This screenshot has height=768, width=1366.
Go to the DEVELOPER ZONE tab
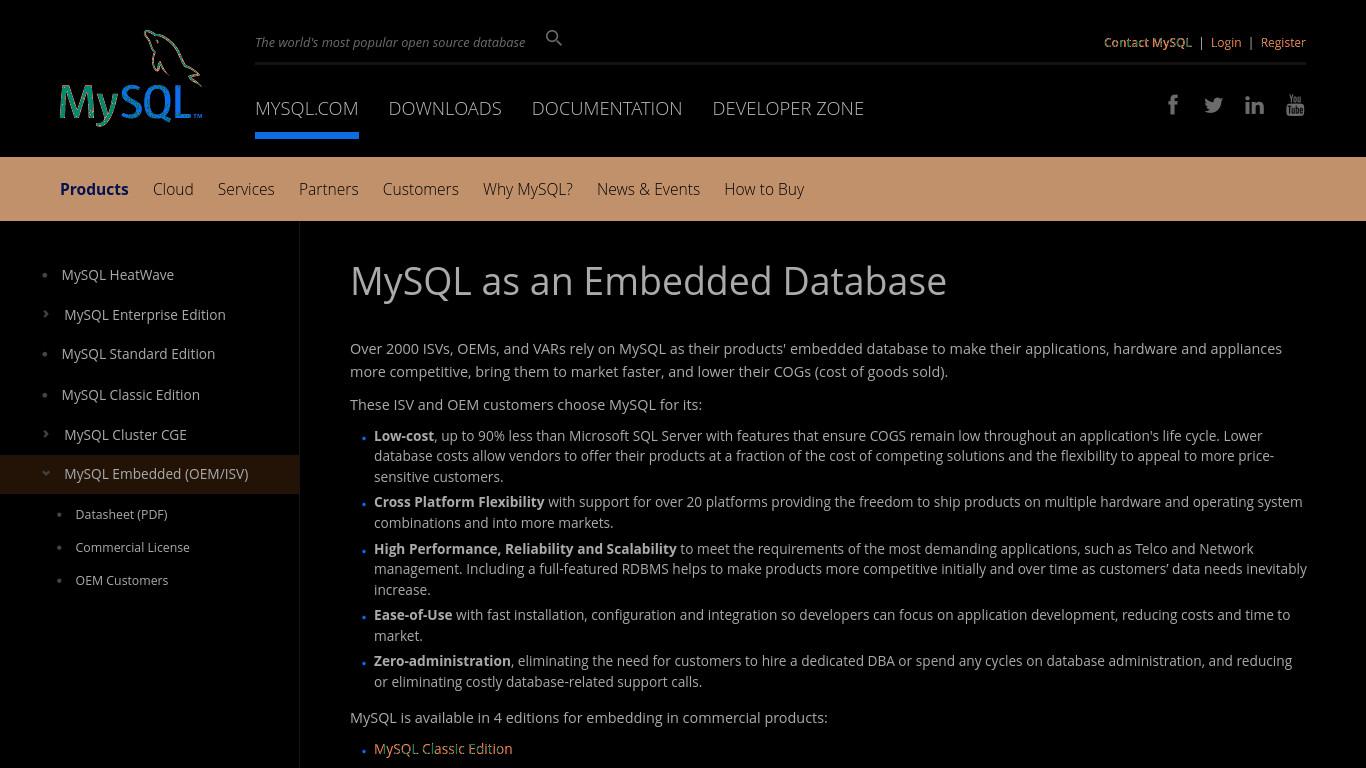pyautogui.click(x=788, y=108)
